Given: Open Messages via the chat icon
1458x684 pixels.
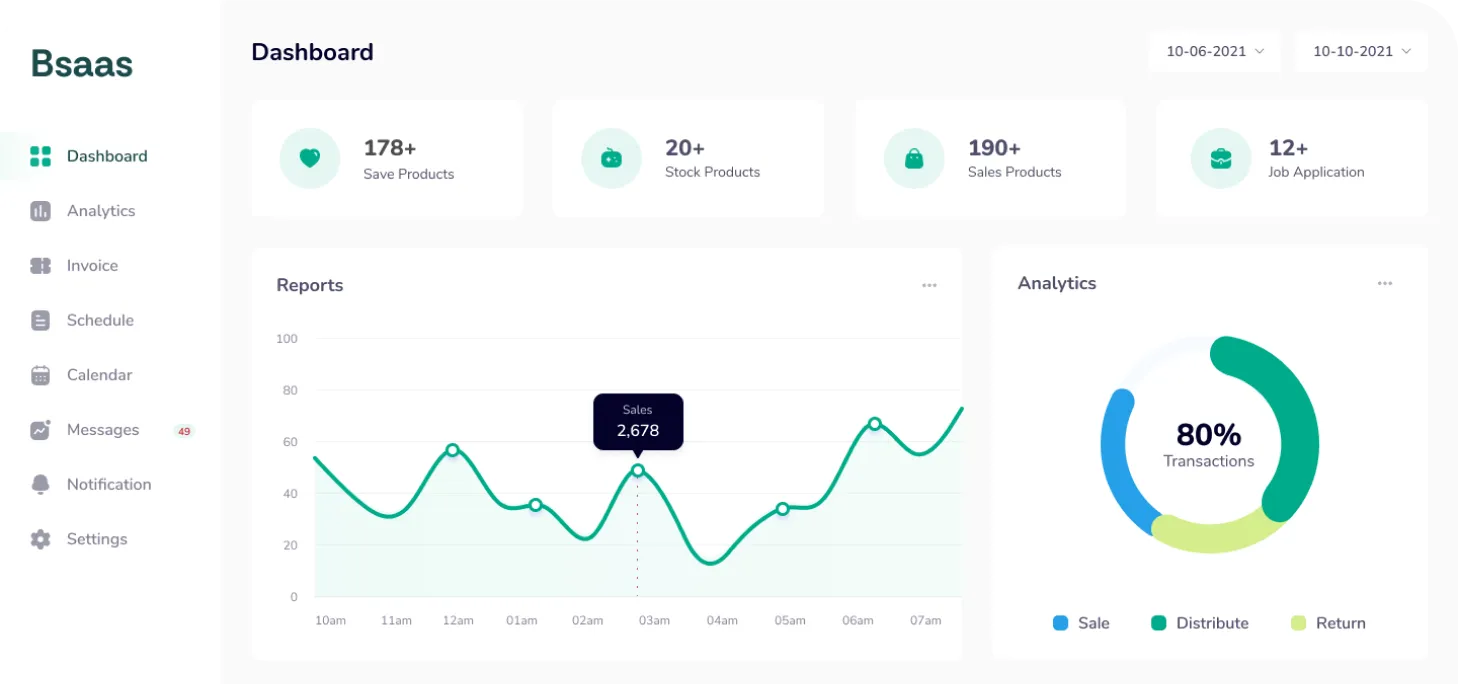Looking at the screenshot, I should coord(40,429).
